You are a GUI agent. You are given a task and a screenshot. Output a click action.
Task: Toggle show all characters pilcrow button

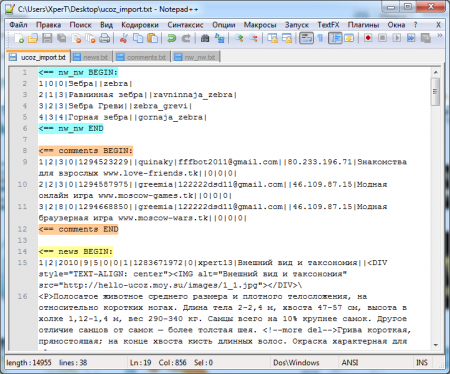click(x=320, y=38)
